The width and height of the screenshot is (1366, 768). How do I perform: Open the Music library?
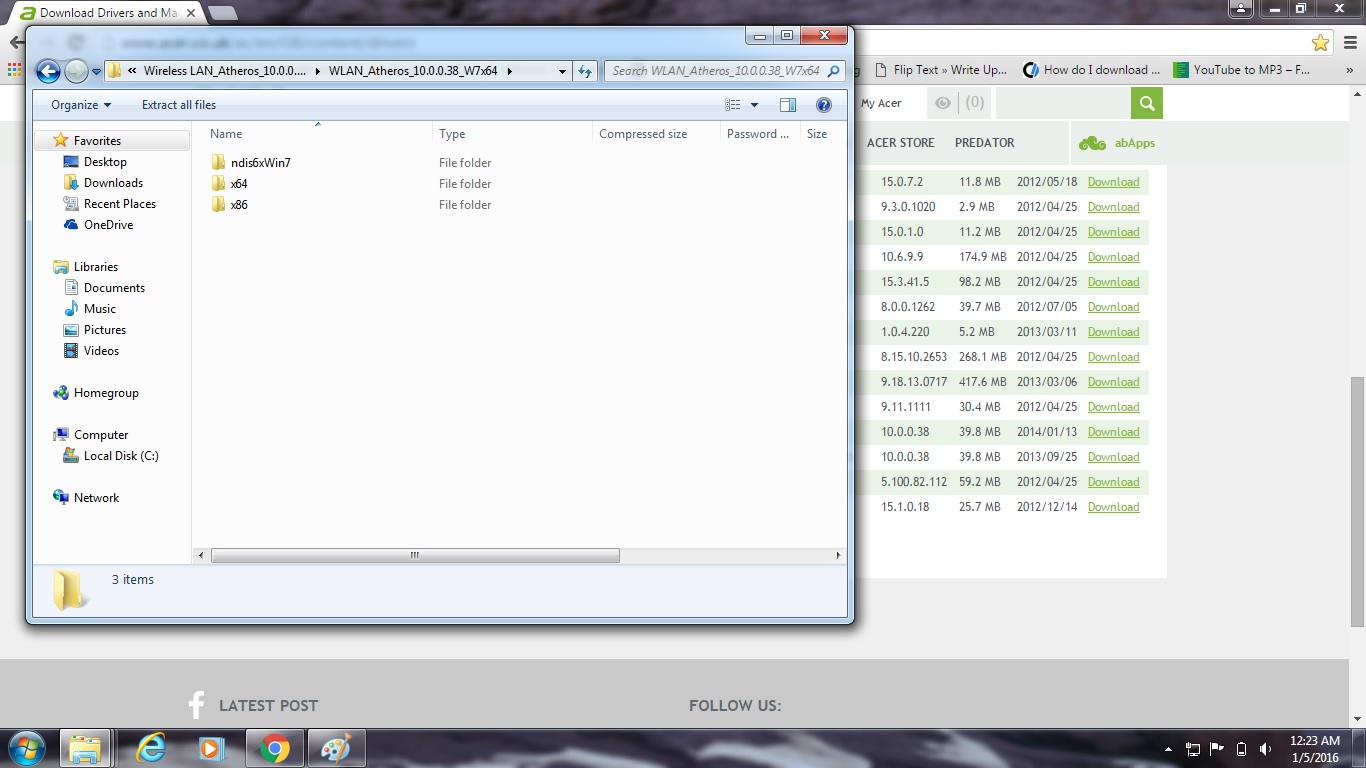pyautogui.click(x=100, y=309)
